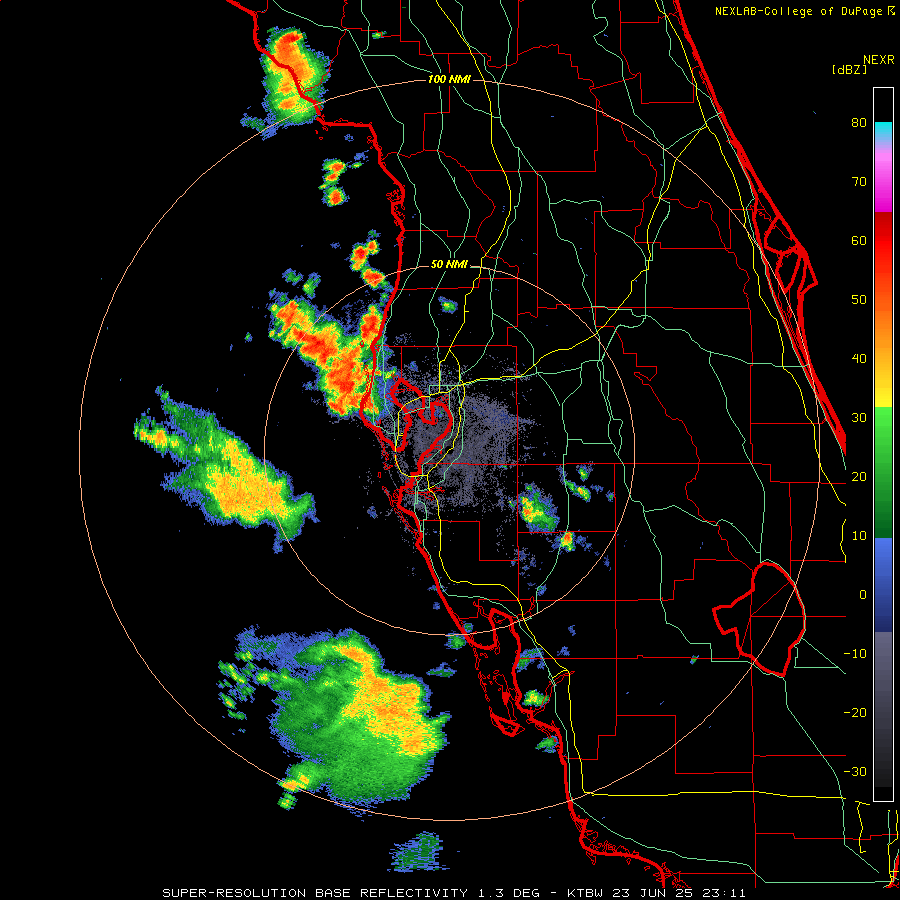The width and height of the screenshot is (900, 900).
Task: Click the 30 value on dBZ scale
Action: [859, 418]
